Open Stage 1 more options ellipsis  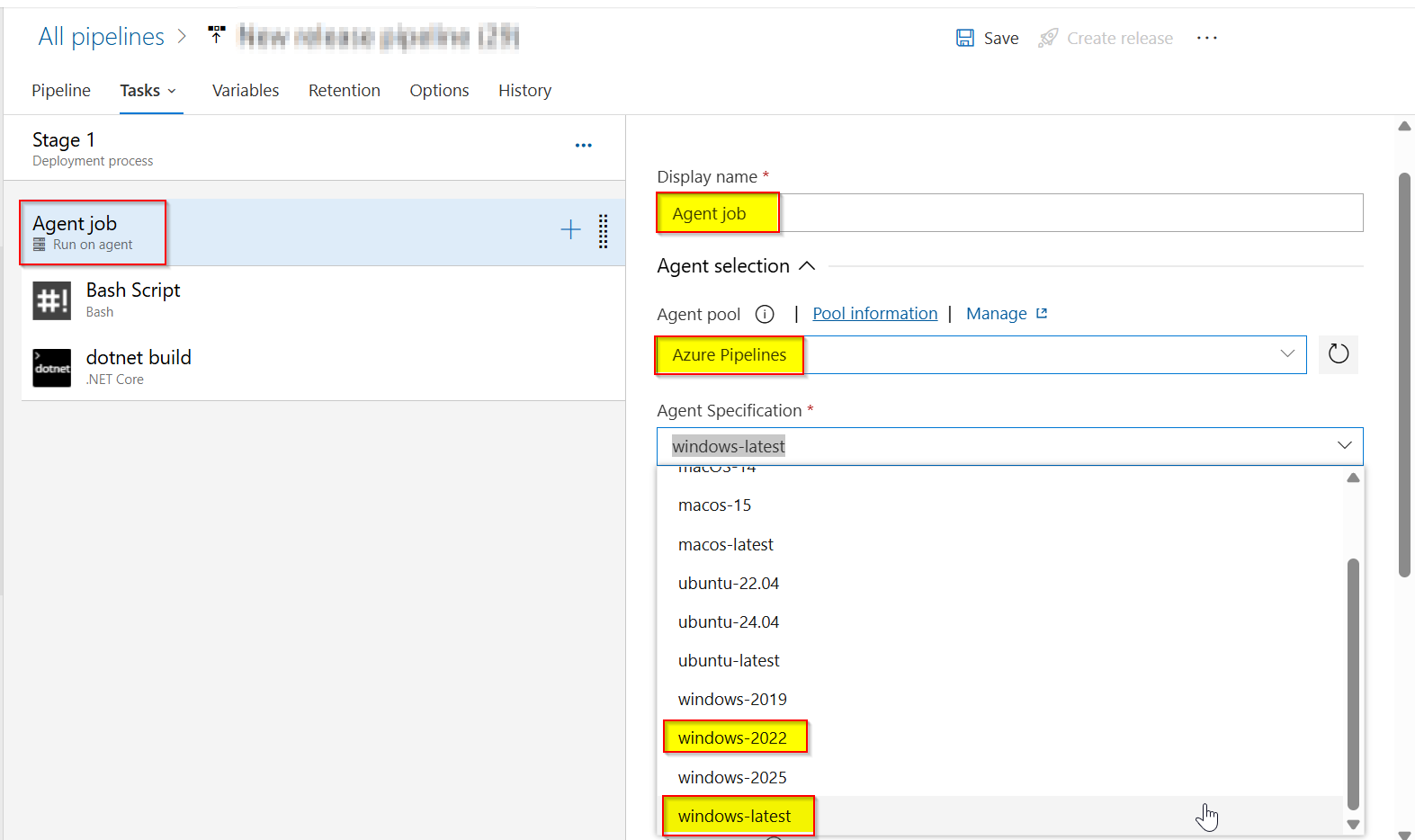coord(584,146)
